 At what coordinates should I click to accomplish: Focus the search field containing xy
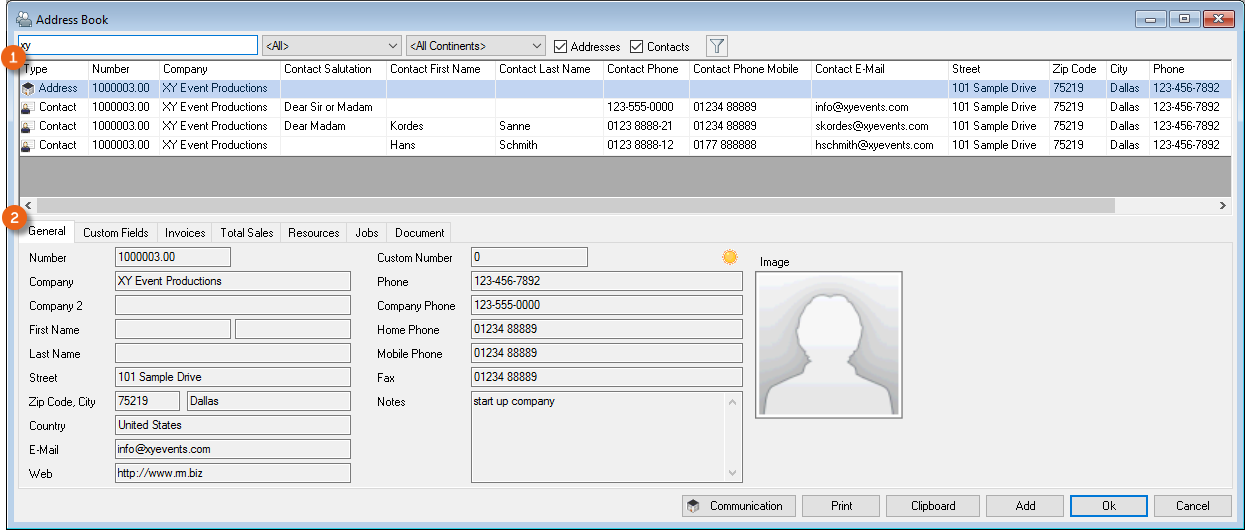coord(140,46)
